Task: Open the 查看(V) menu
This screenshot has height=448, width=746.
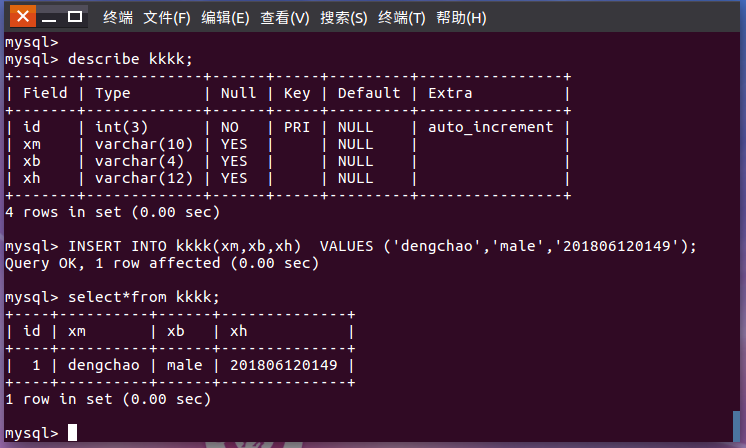Action: 285,18
